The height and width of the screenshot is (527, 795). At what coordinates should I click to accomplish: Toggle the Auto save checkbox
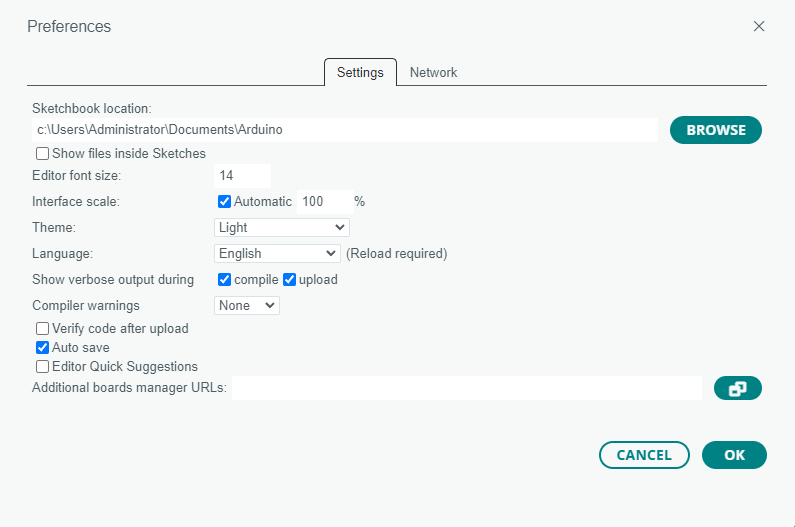point(43,347)
